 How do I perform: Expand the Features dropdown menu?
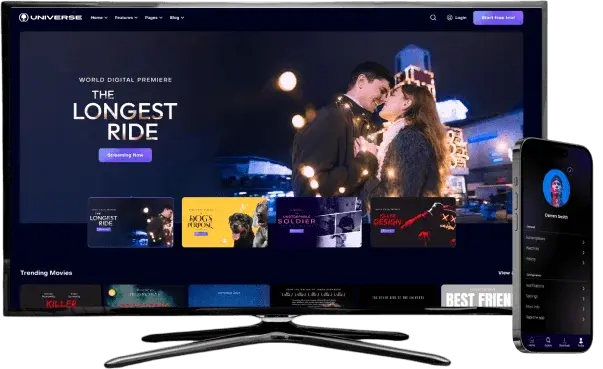[126, 18]
